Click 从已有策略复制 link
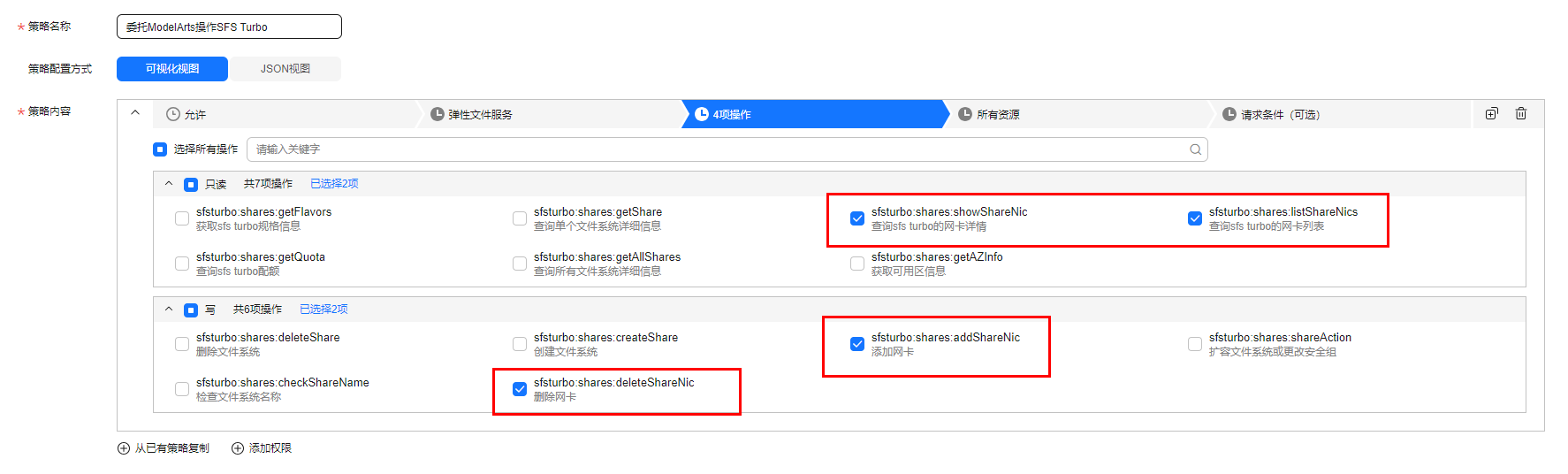 pyautogui.click(x=171, y=448)
